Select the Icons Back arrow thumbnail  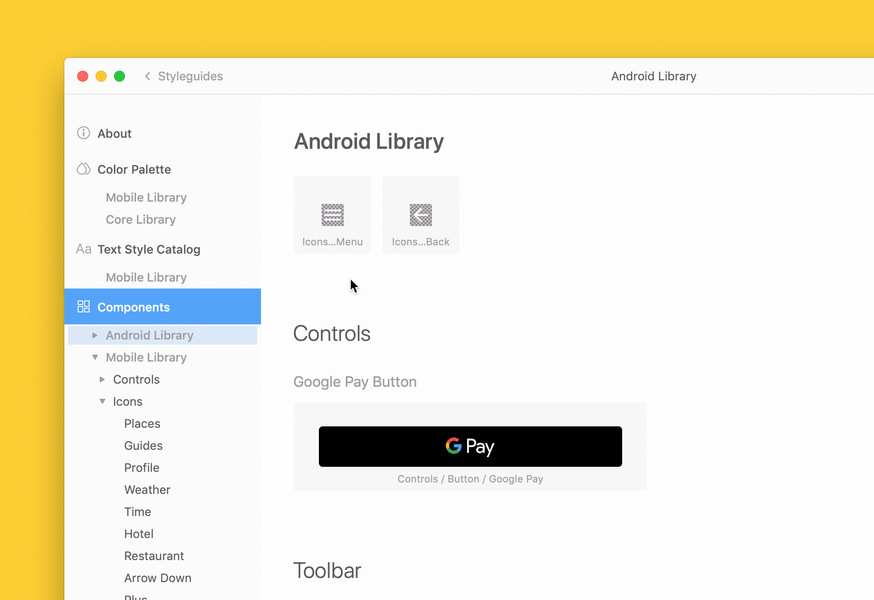coord(421,215)
